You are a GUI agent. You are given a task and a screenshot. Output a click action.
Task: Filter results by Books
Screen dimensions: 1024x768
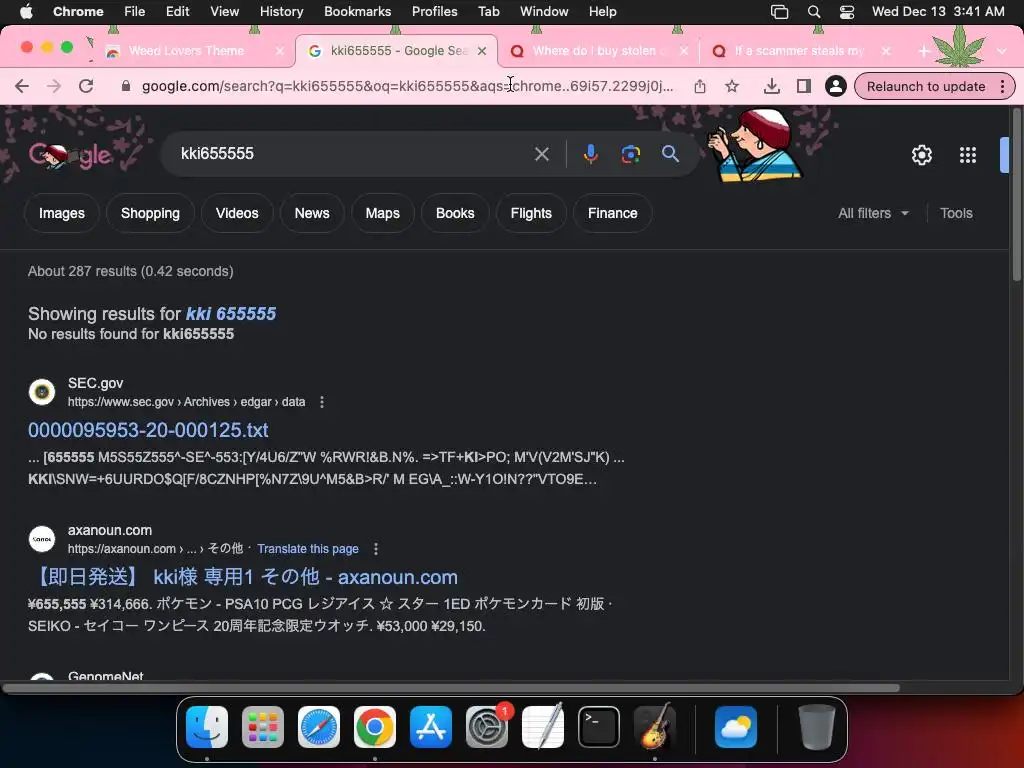point(455,214)
